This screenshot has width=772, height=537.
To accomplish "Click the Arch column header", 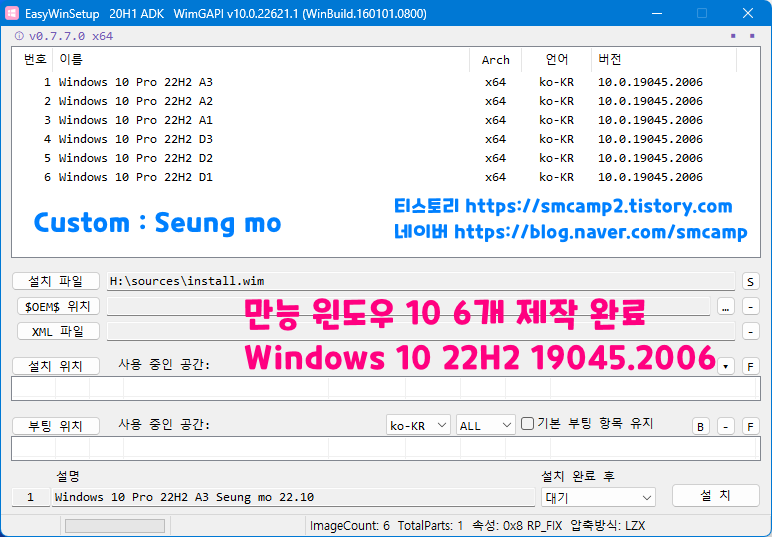I will click(x=495, y=60).
